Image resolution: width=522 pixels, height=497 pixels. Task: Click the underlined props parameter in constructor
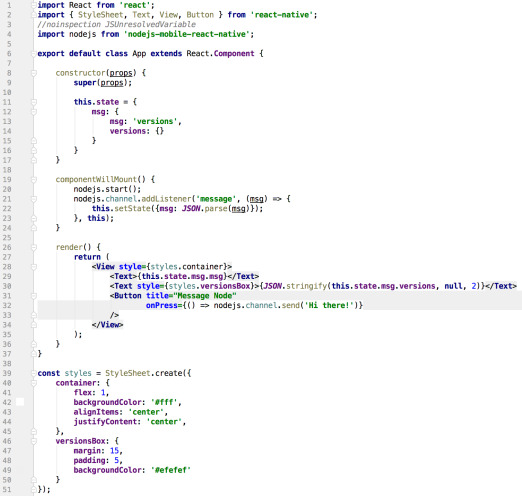[x=121, y=73]
